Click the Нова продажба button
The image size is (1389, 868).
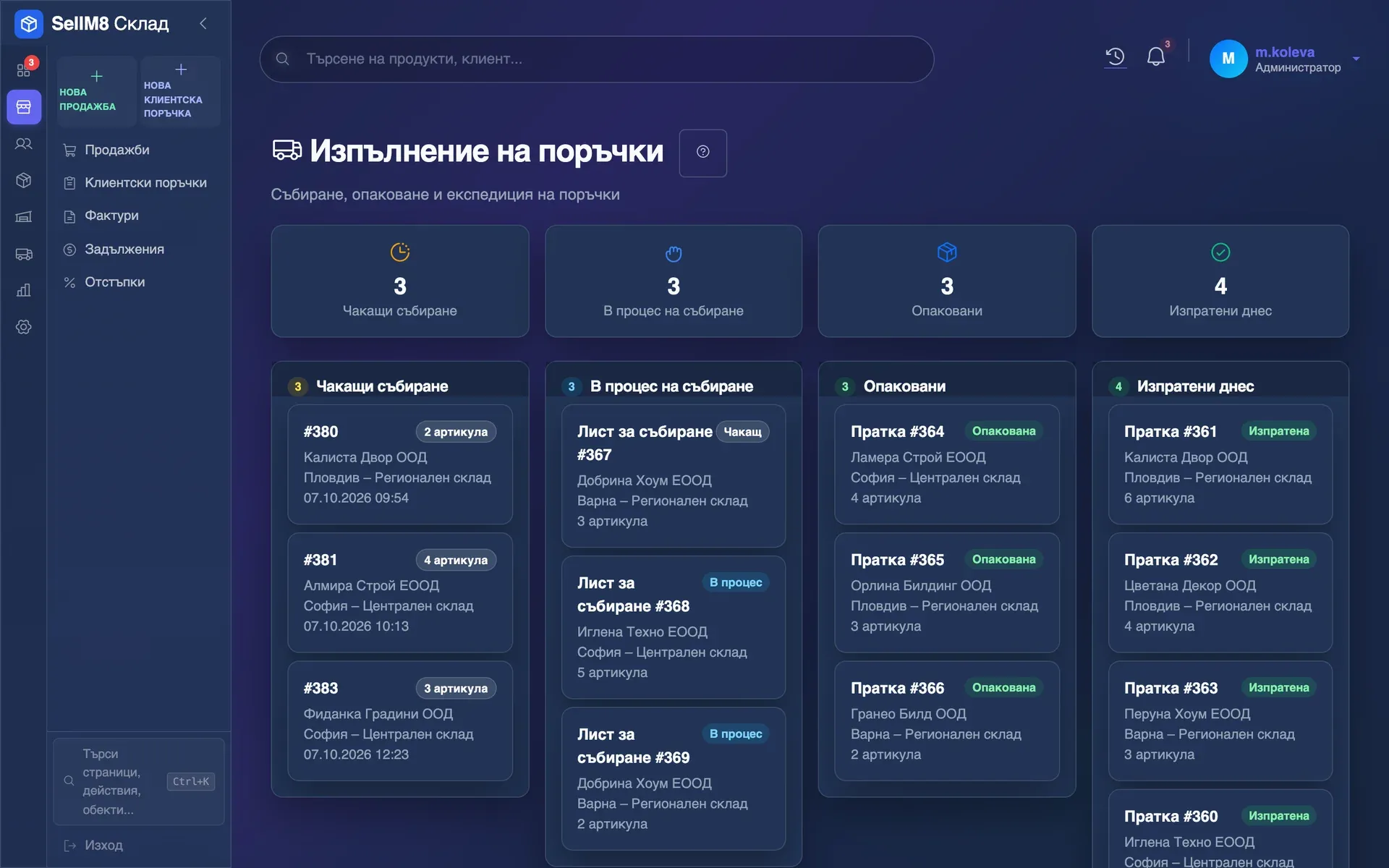tap(96, 92)
